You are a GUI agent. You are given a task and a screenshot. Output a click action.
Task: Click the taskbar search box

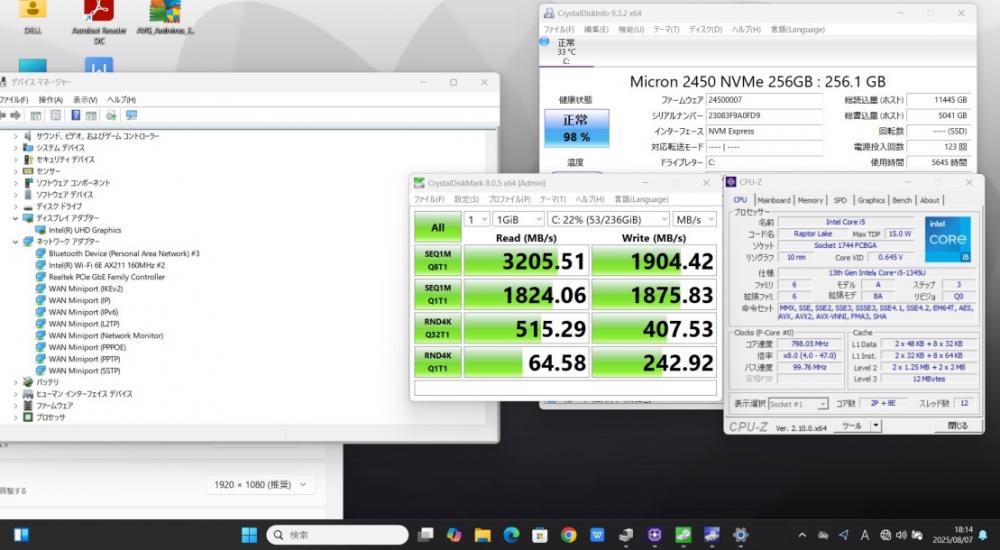[x=338, y=535]
